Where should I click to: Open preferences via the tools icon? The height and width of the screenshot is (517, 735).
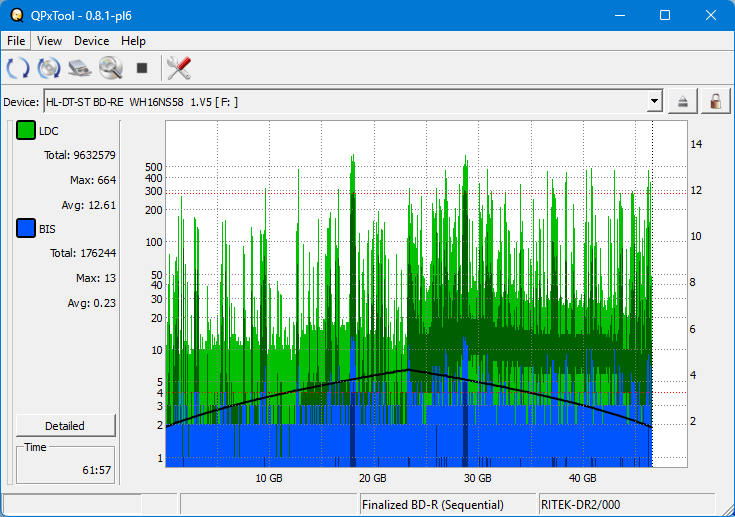[179, 68]
